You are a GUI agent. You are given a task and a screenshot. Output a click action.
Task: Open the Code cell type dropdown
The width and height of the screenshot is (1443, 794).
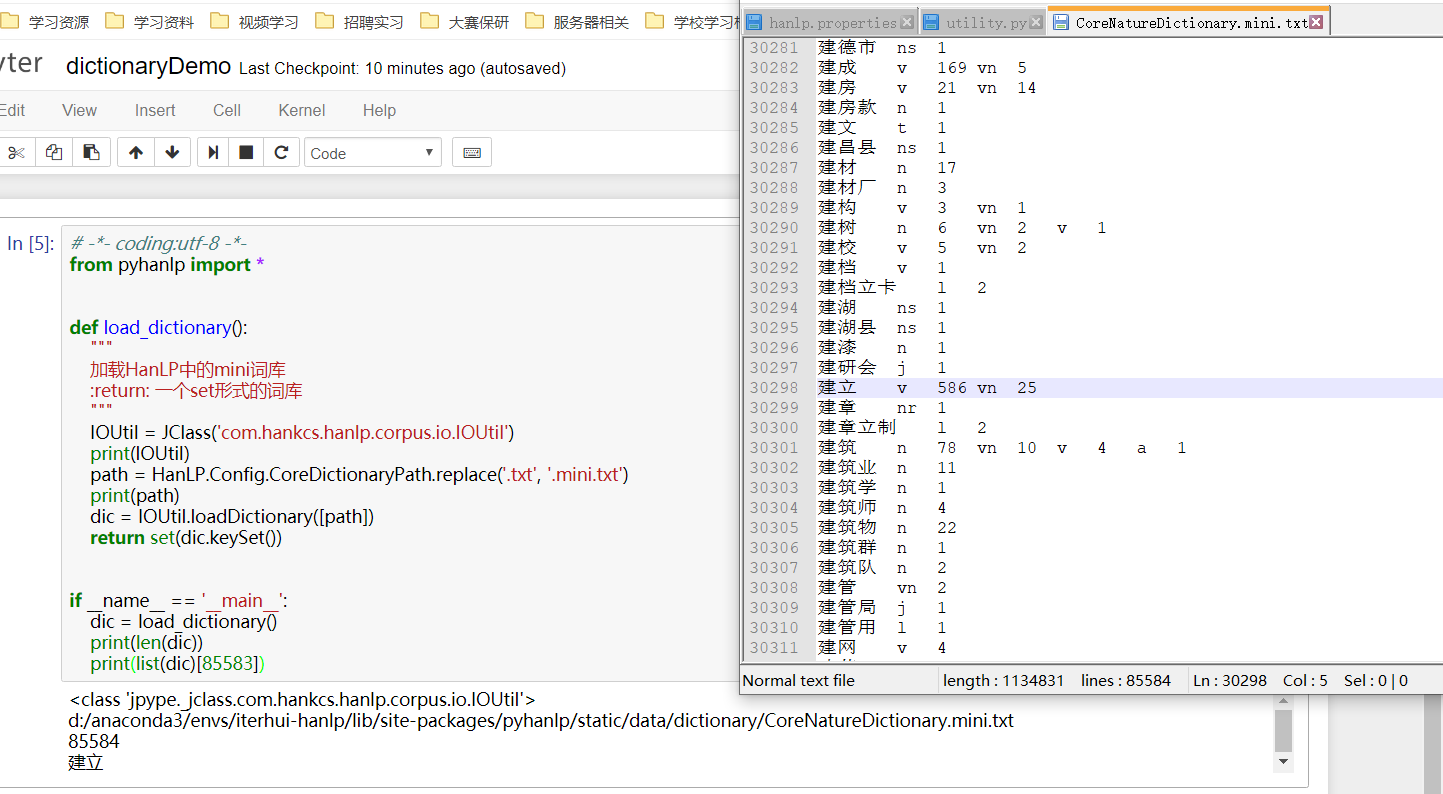click(372, 152)
